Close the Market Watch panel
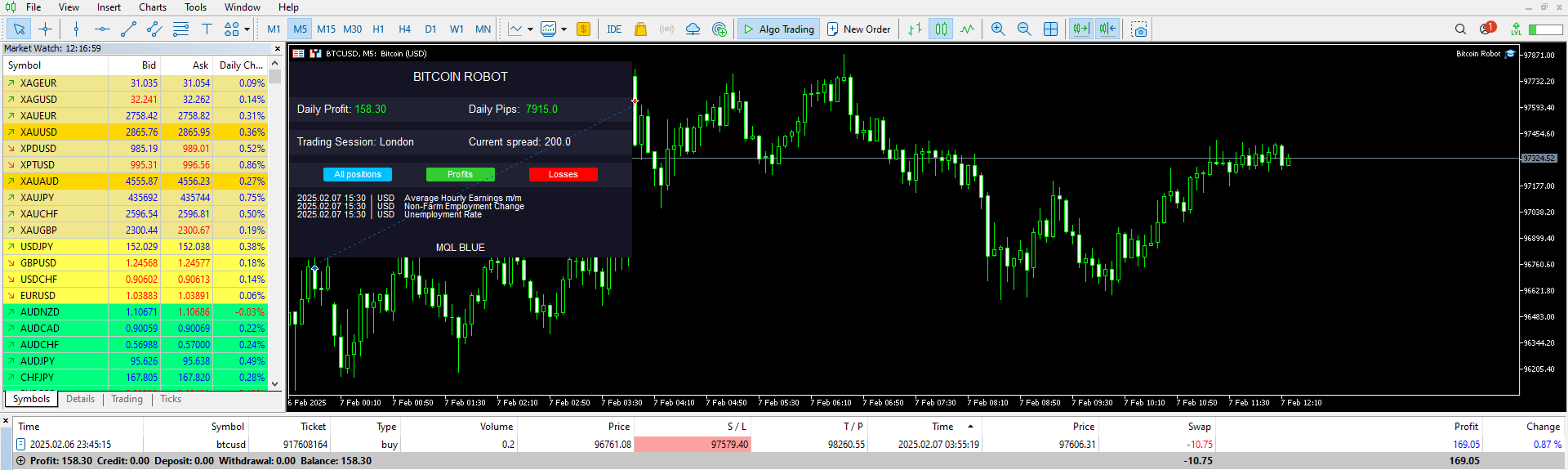Image resolution: width=1568 pixels, height=470 pixels. pyautogui.click(x=277, y=48)
